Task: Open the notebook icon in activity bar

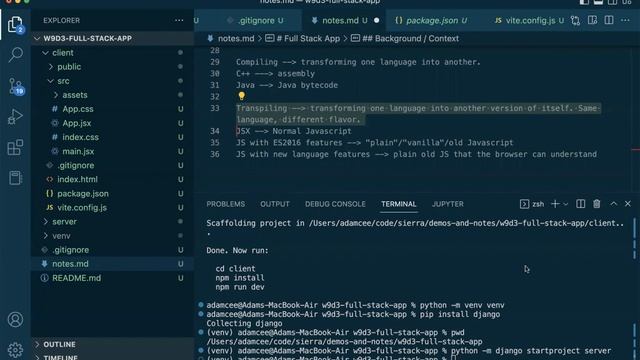Action: tap(15, 178)
